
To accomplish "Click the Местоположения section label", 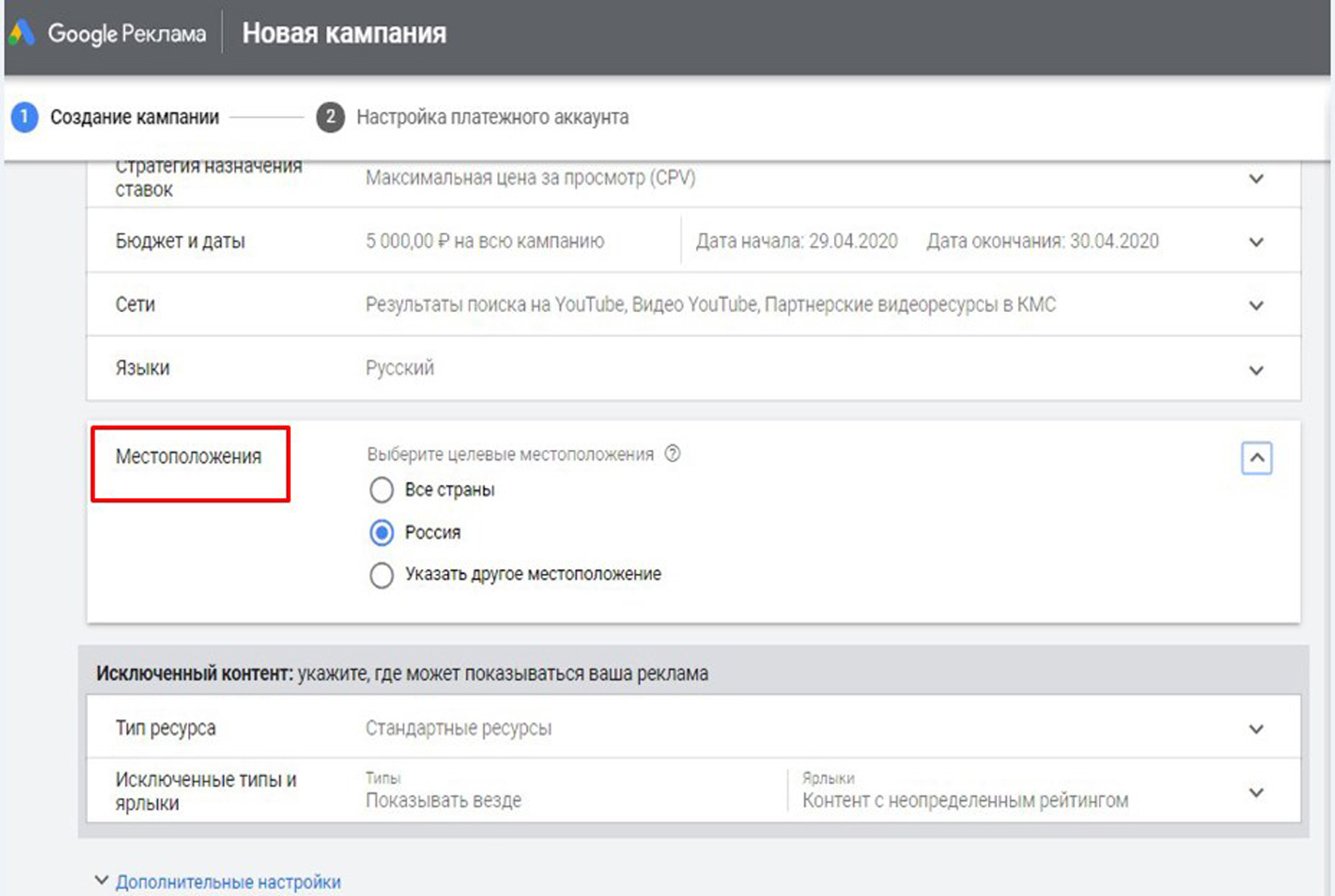I will tap(189, 456).
